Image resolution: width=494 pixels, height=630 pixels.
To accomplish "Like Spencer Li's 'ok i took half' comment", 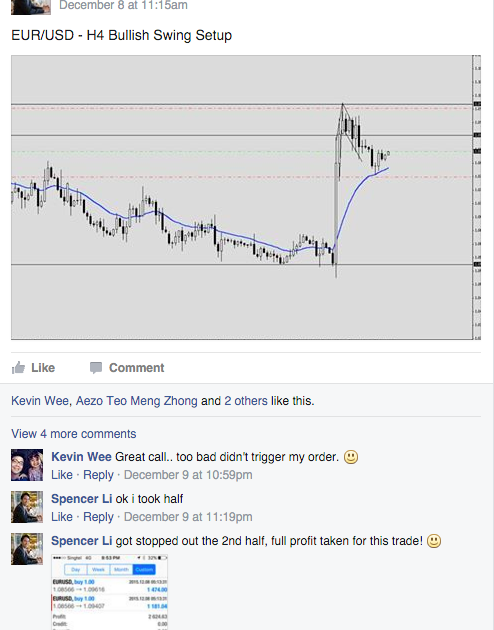I will click(62, 517).
